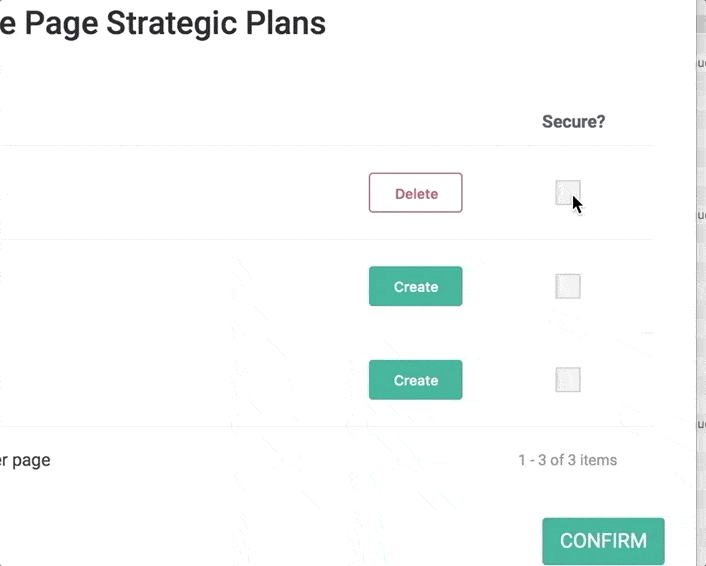Click the Delete button in first row
This screenshot has width=706, height=566.
pyautogui.click(x=415, y=193)
